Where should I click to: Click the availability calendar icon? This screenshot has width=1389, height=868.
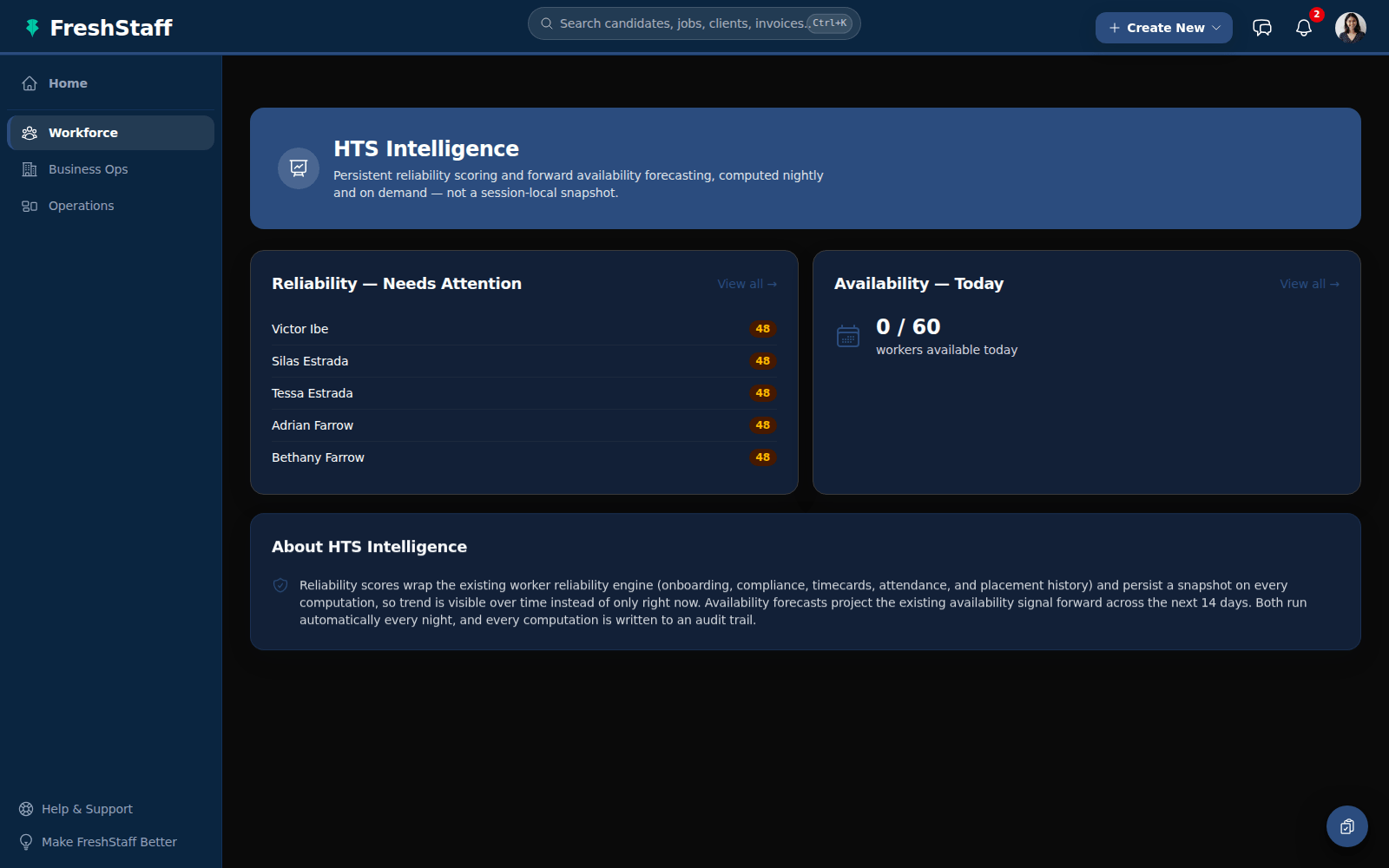pos(848,336)
